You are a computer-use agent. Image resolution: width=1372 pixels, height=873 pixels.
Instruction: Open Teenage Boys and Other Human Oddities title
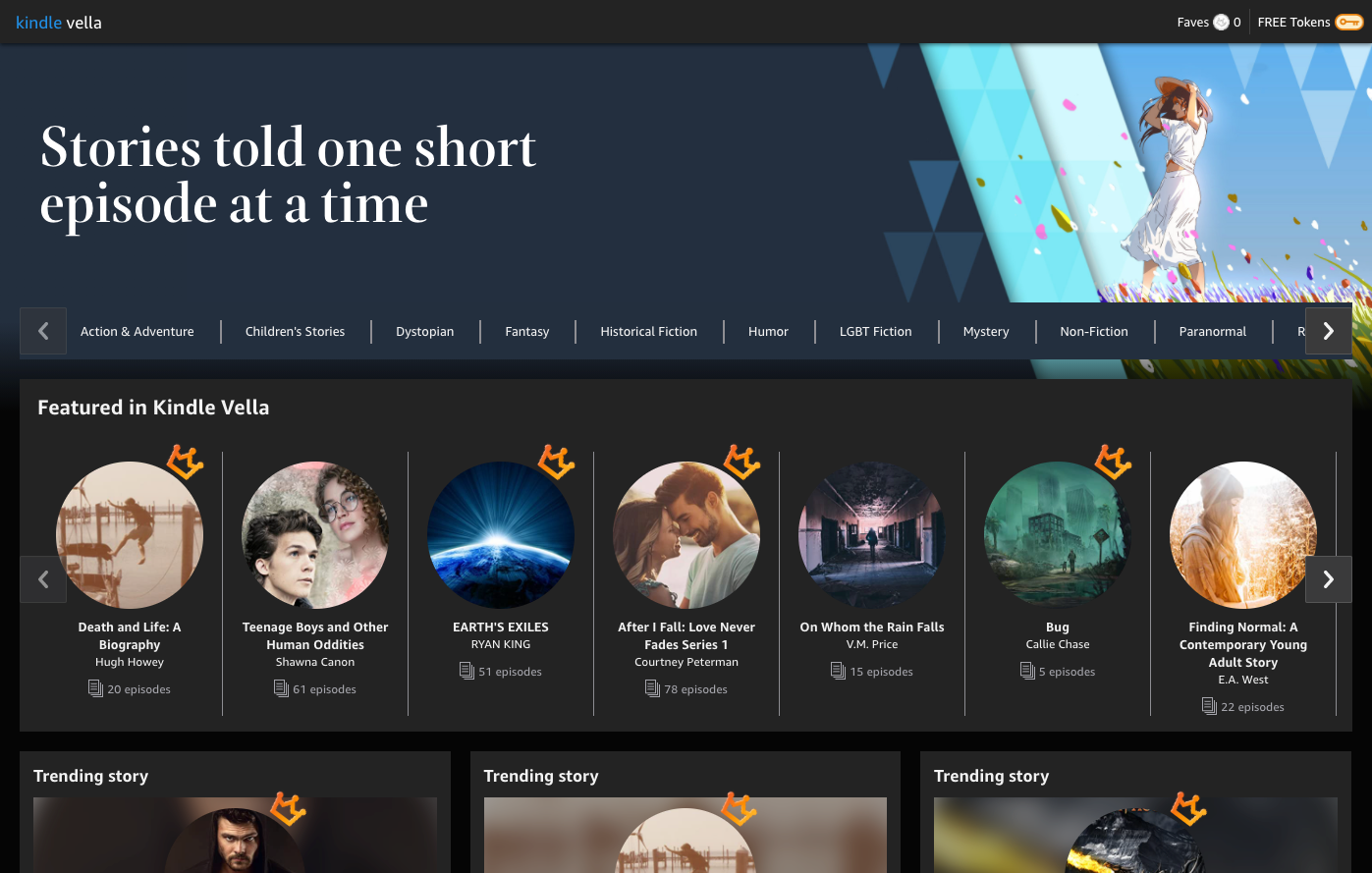tap(315, 635)
